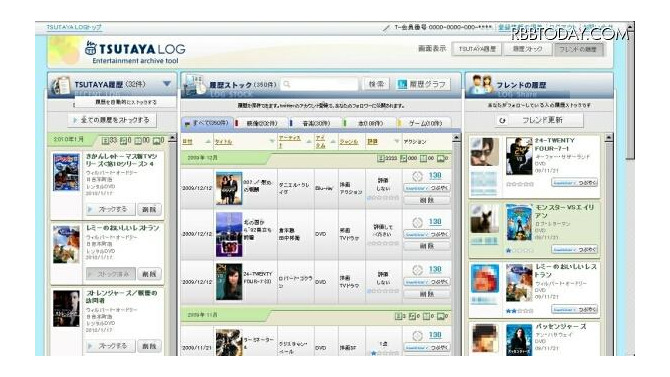
Task: Sort by 日付 column arrow
Action: [x=208, y=141]
